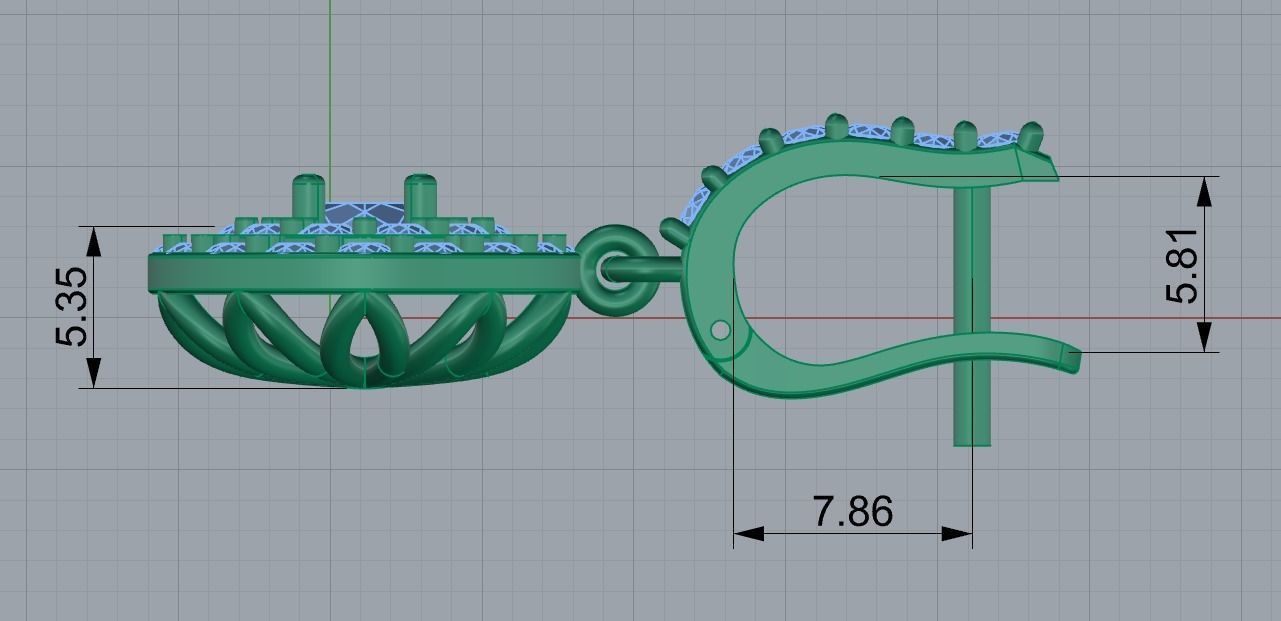
Task: Click the small hinge hole on the clasp
Action: [718, 329]
